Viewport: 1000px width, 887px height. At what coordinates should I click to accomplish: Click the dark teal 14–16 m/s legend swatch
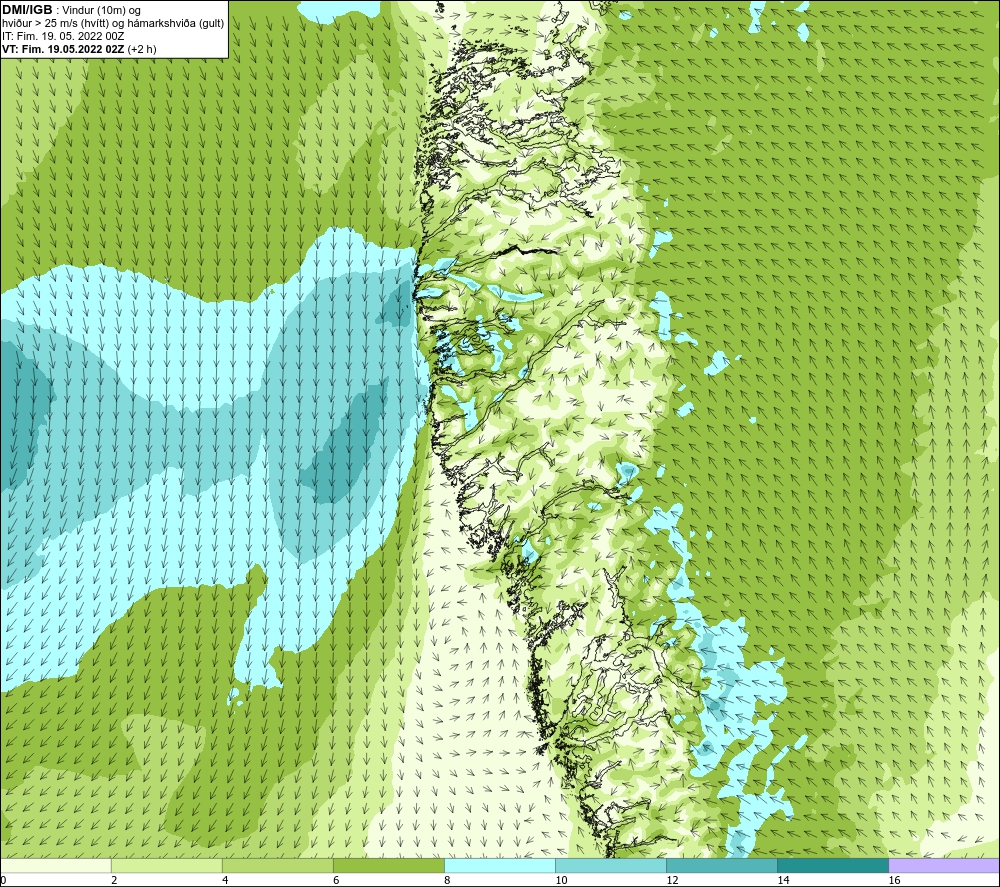click(x=833, y=865)
